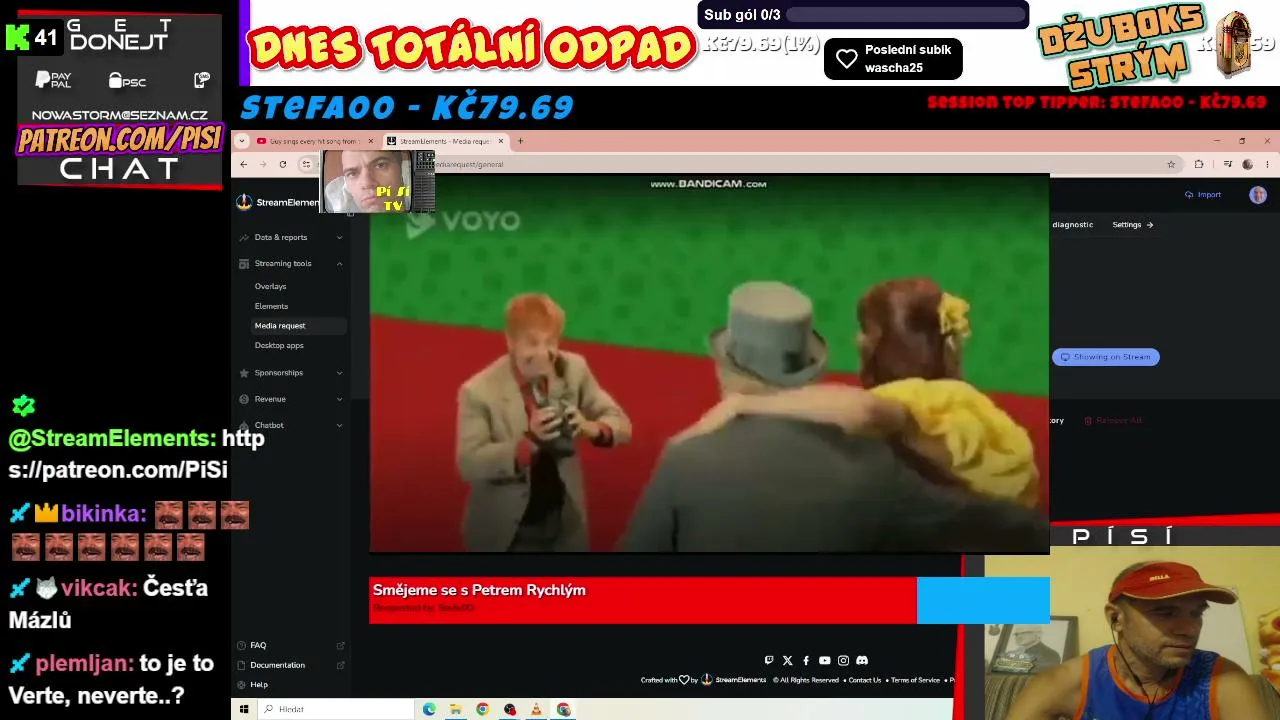Click the diagnostic tab label
The width and height of the screenshot is (1280, 720).
[x=1072, y=225]
